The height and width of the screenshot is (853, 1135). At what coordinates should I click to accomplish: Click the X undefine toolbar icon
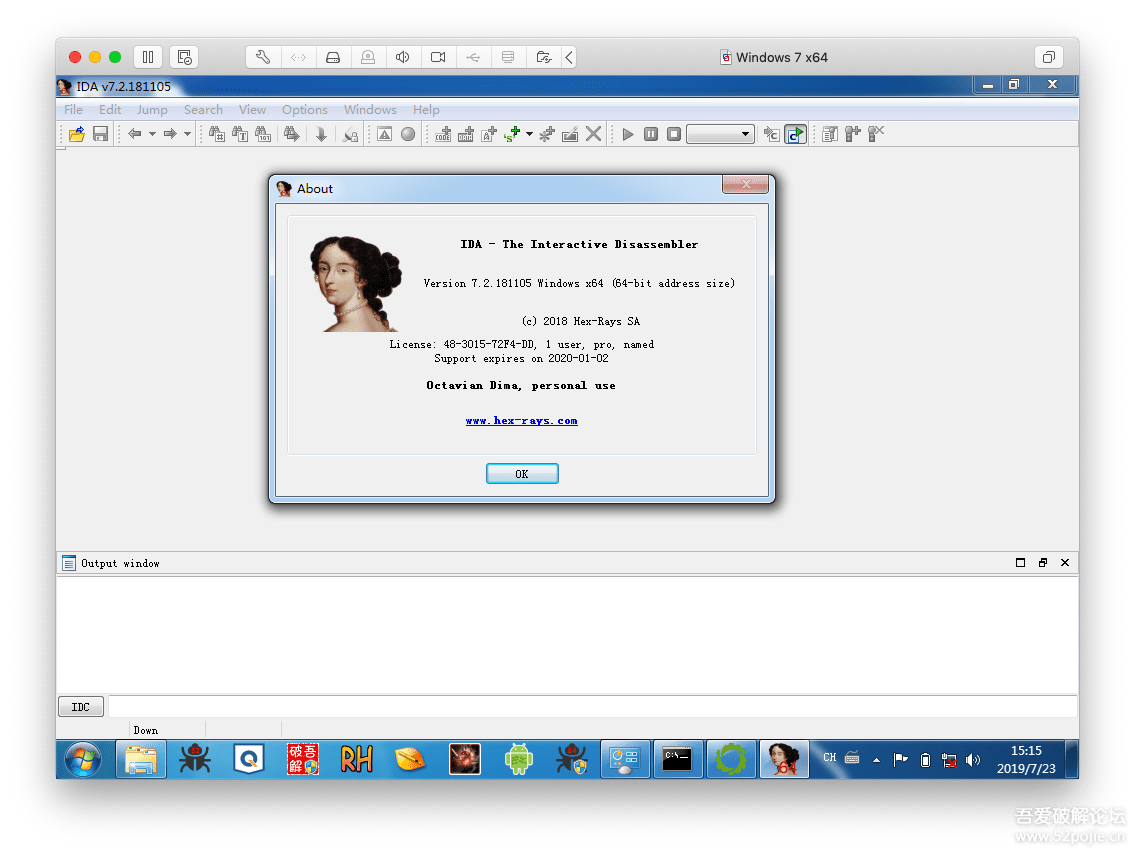pos(594,134)
